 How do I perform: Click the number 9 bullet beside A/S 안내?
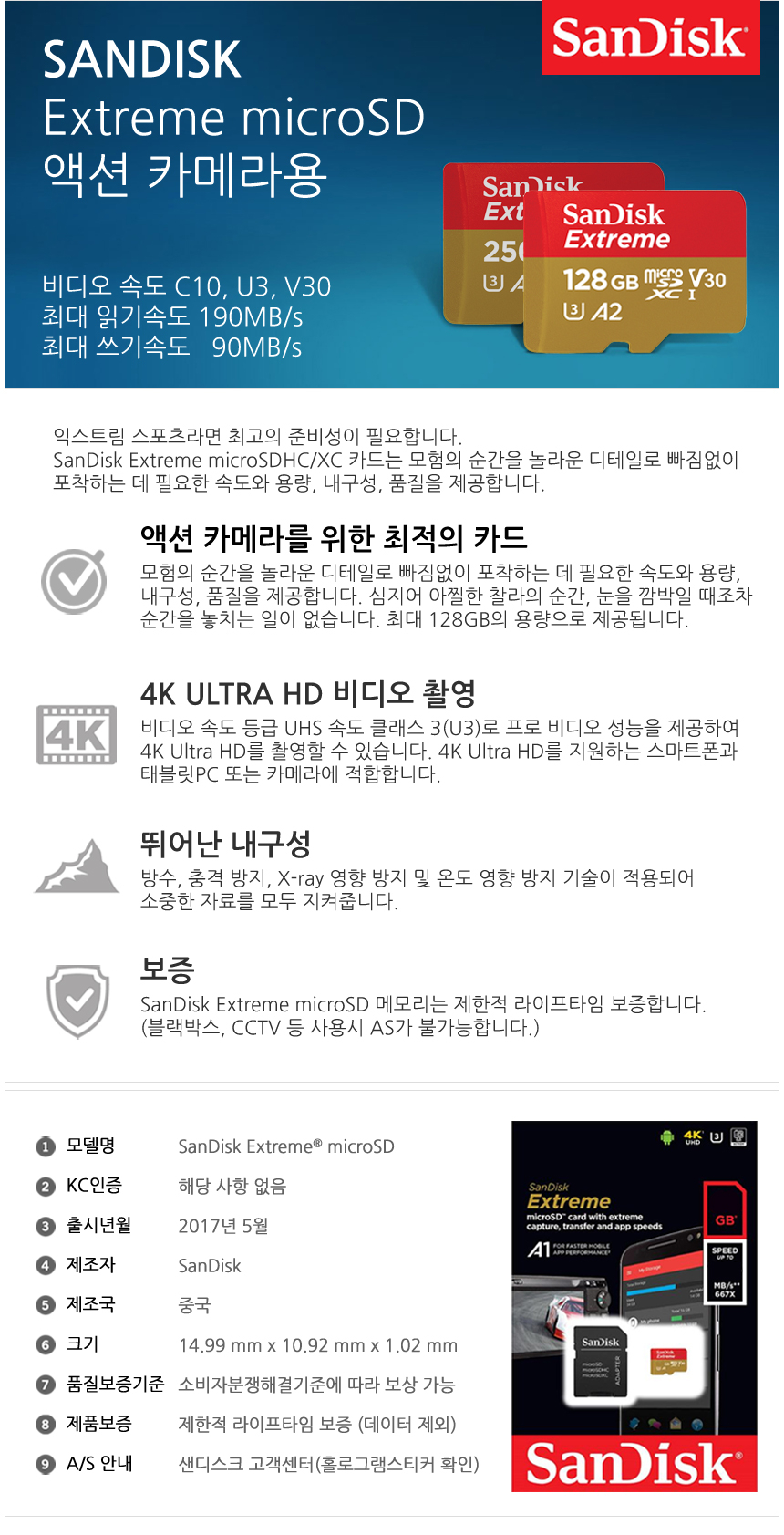pyautogui.click(x=46, y=1464)
